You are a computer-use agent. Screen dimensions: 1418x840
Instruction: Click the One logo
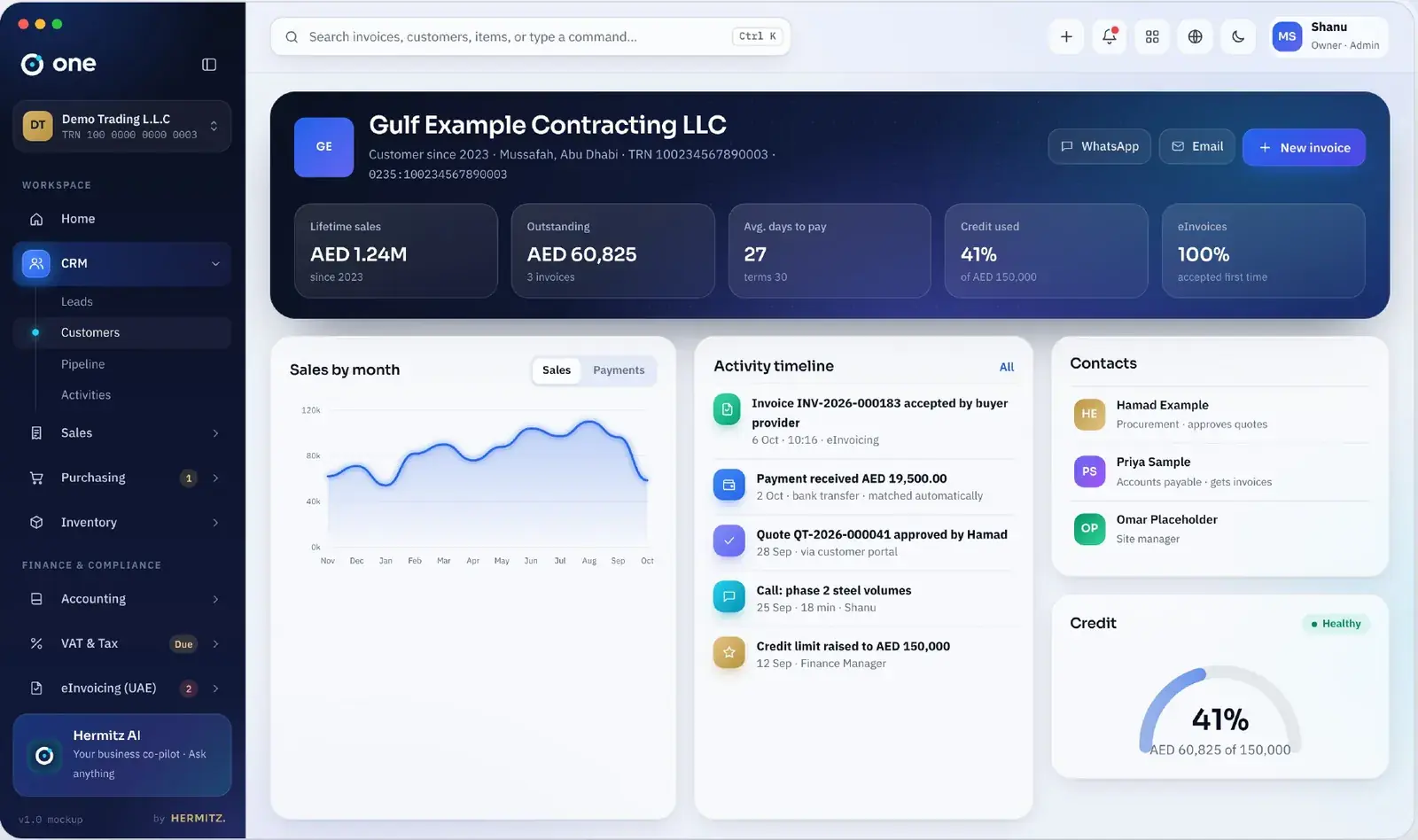[58, 64]
